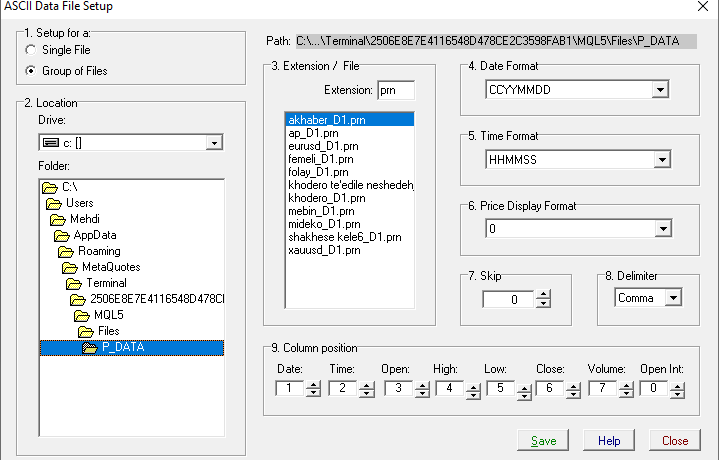Select the Single File radio button
Screen dimensions: 719x460
coord(31,50)
